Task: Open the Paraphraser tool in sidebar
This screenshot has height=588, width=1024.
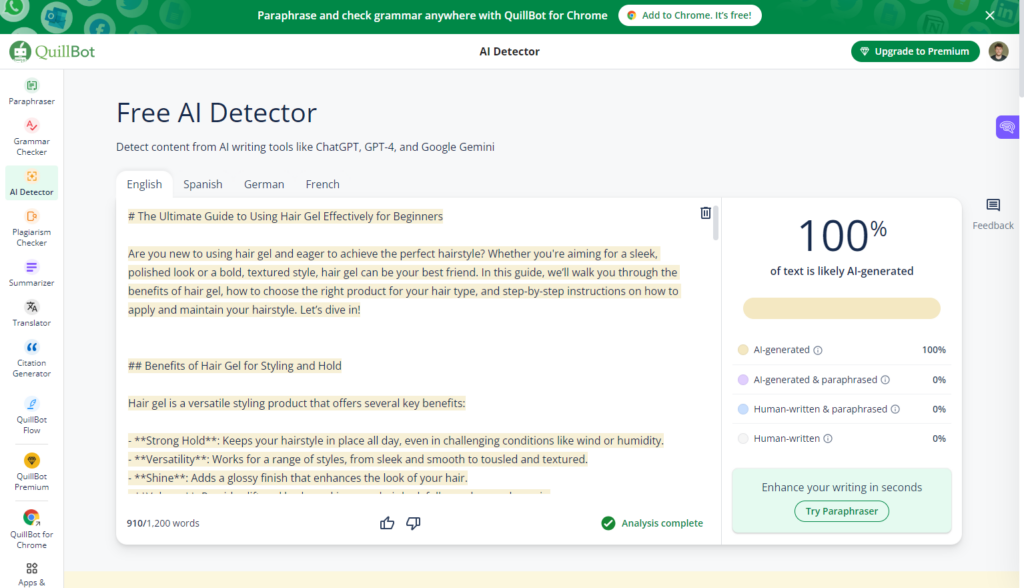Action: 31,92
